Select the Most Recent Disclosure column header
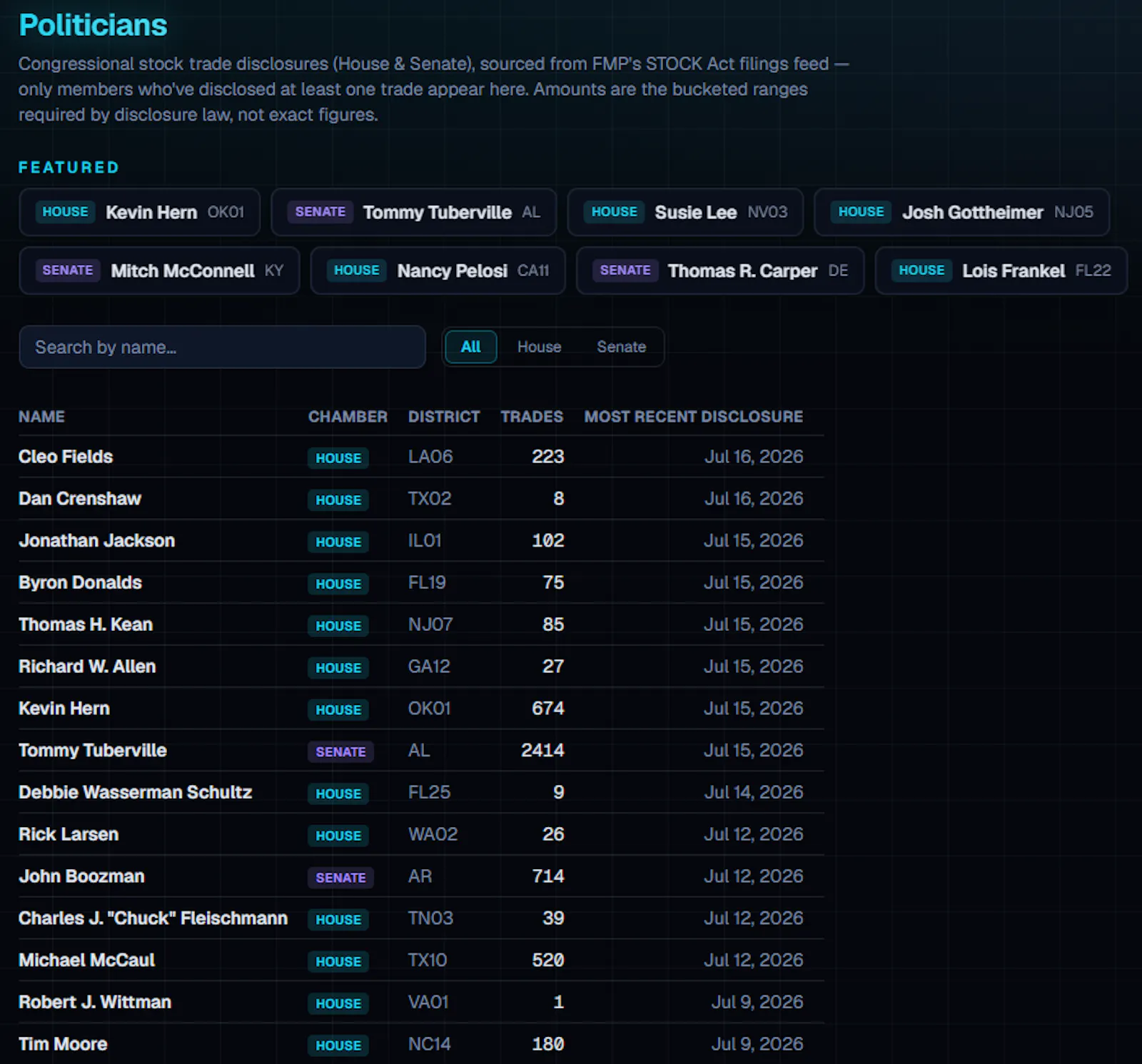 coord(694,417)
